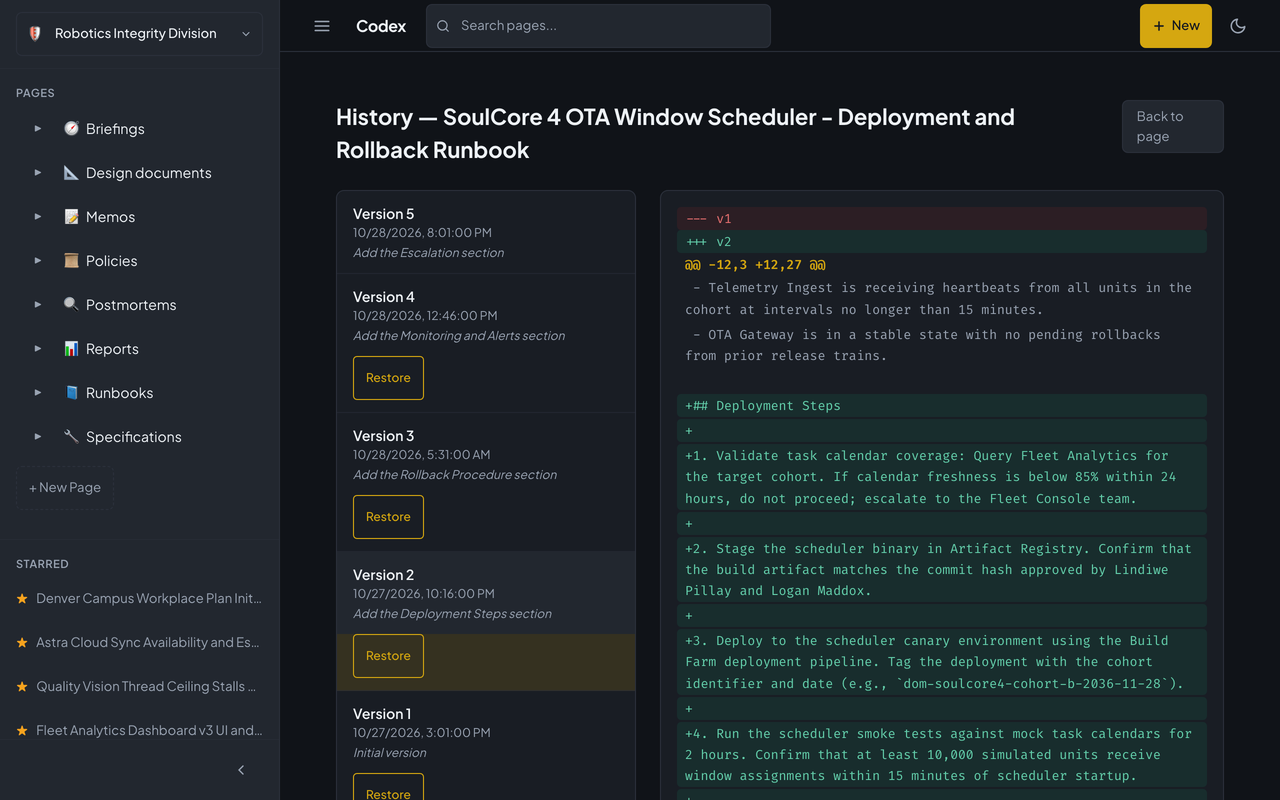Click star next to Astra Cloud Sync

pos(22,643)
